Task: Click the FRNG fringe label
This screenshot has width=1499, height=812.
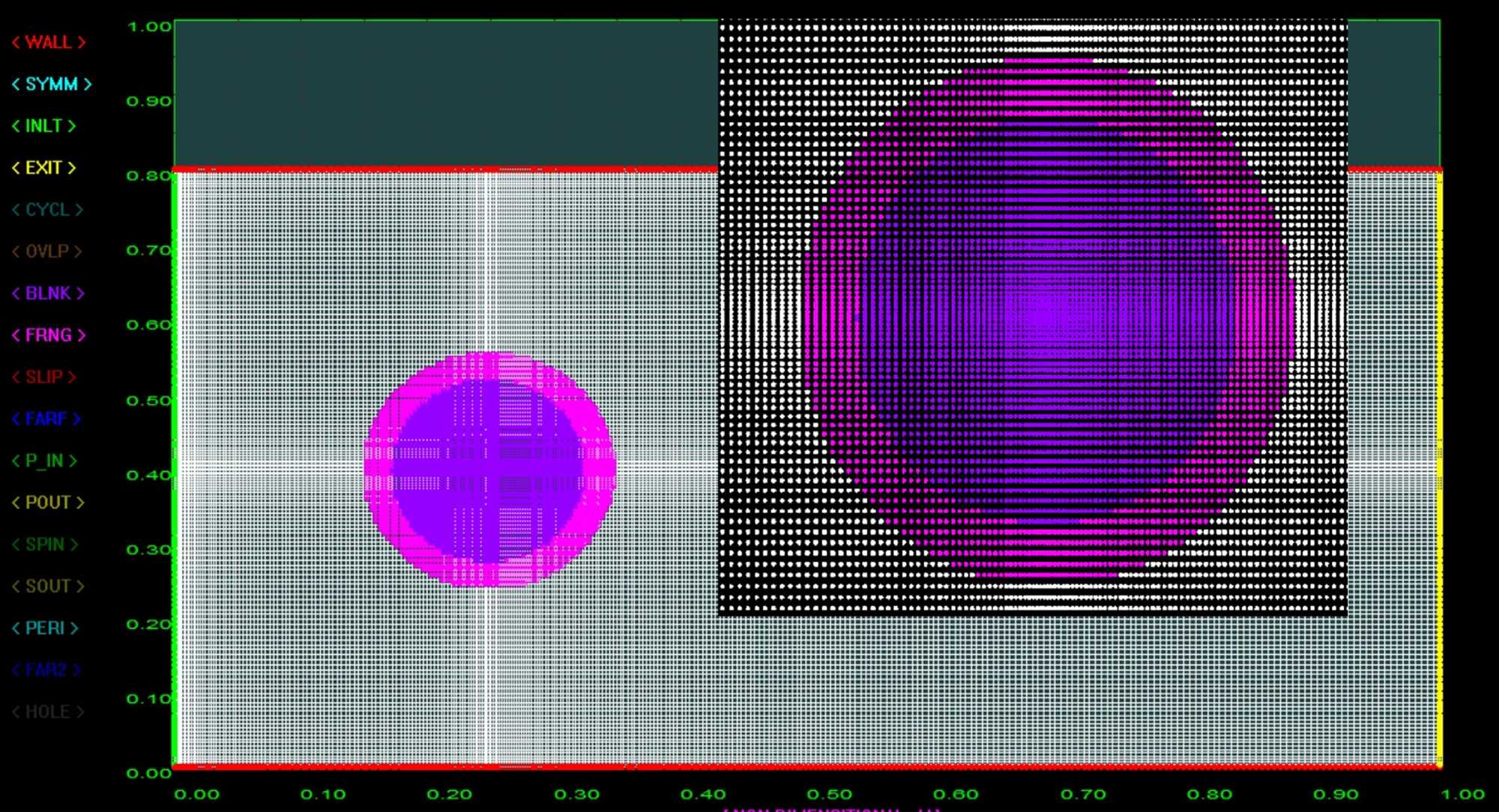Action: 49,335
